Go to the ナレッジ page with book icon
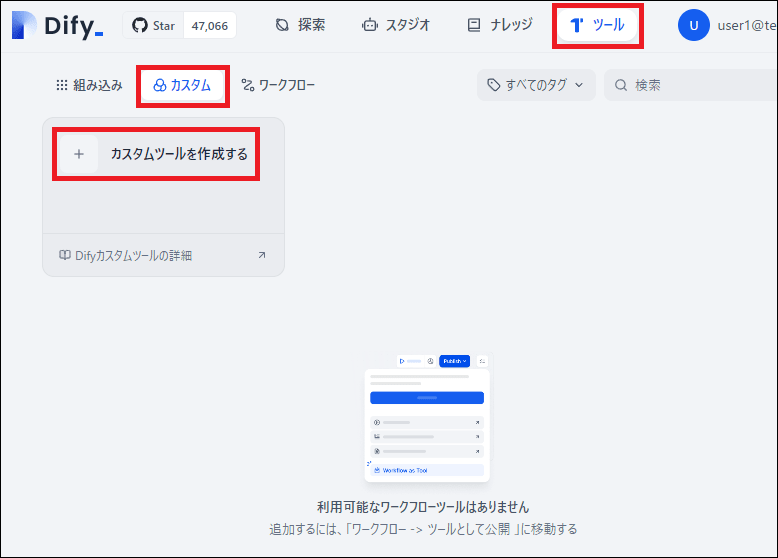778x558 pixels. pos(500,25)
